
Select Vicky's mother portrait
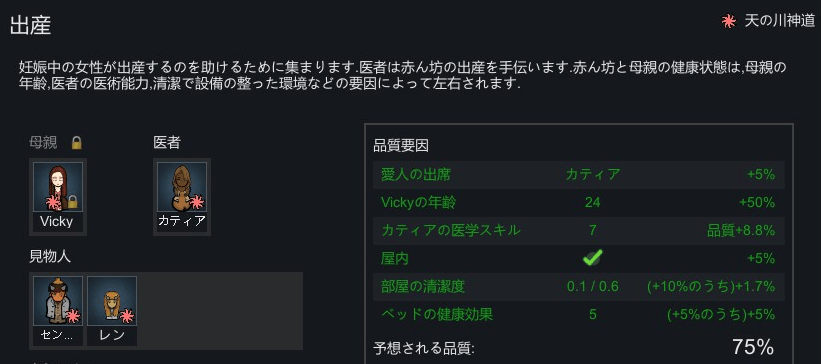pos(58,196)
